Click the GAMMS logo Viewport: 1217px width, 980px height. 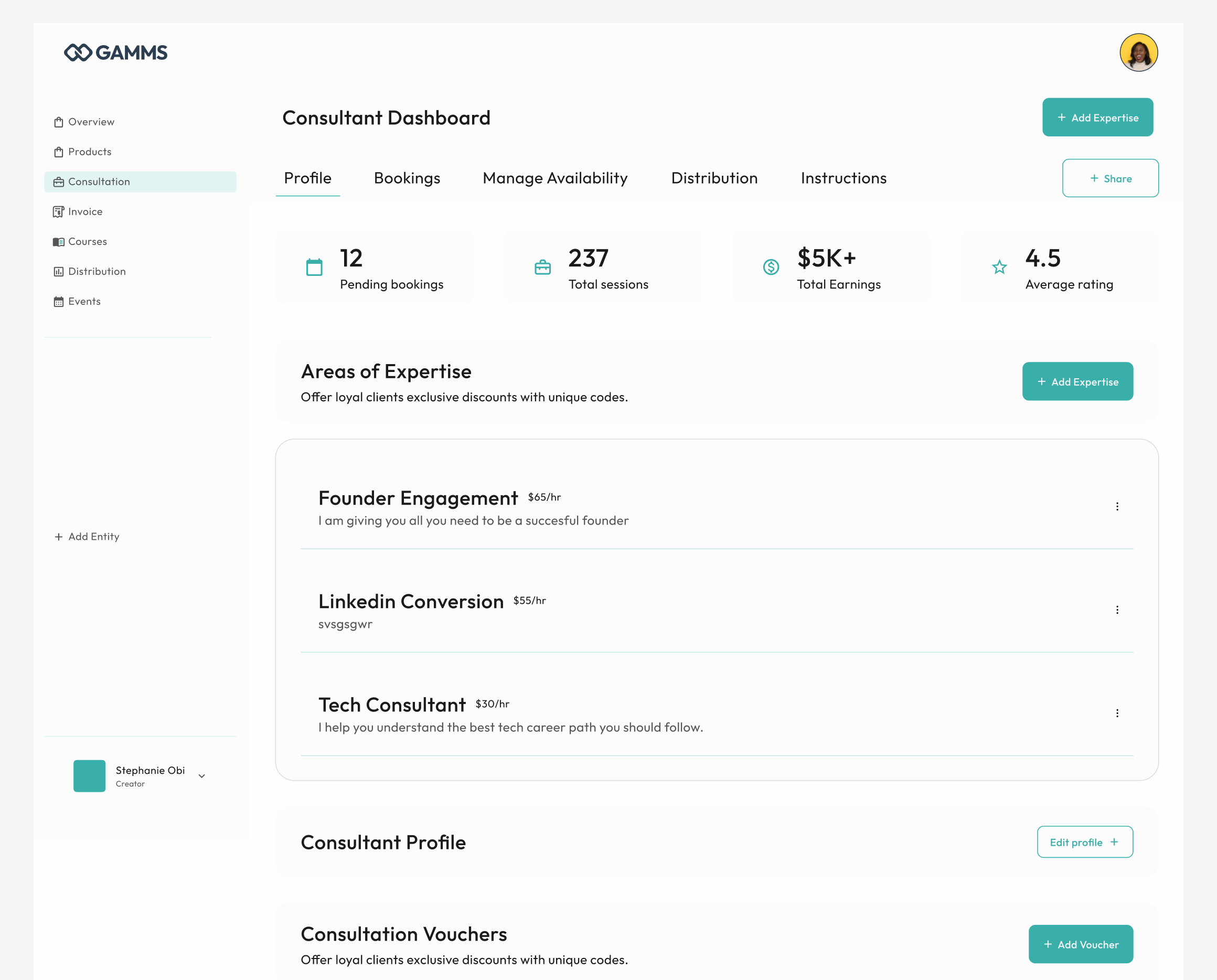pyautogui.click(x=115, y=52)
